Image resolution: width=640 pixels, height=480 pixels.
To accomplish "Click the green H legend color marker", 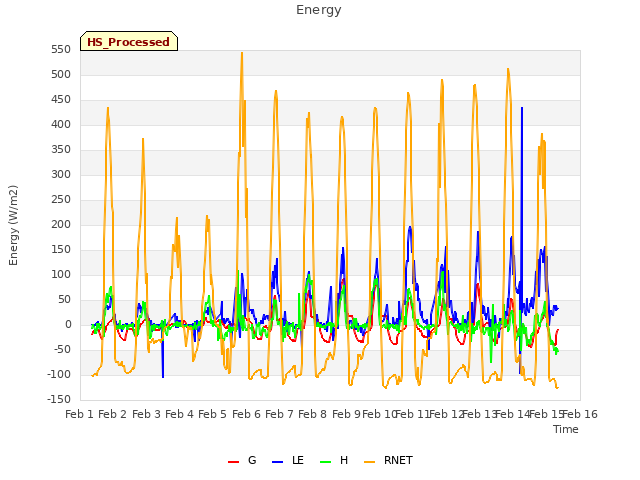I will pyautogui.click(x=325, y=462).
